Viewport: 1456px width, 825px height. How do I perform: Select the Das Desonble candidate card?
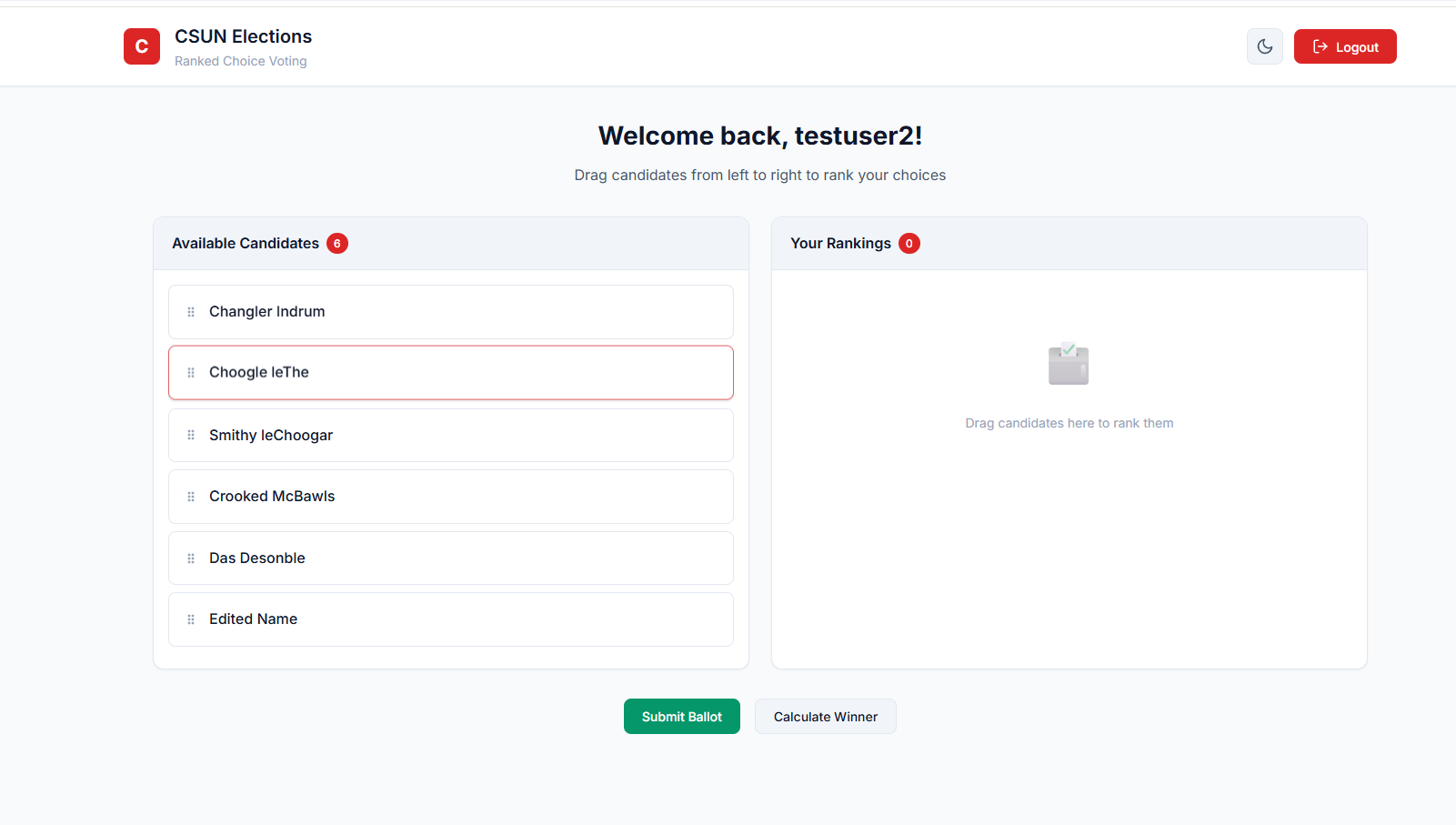coord(450,558)
